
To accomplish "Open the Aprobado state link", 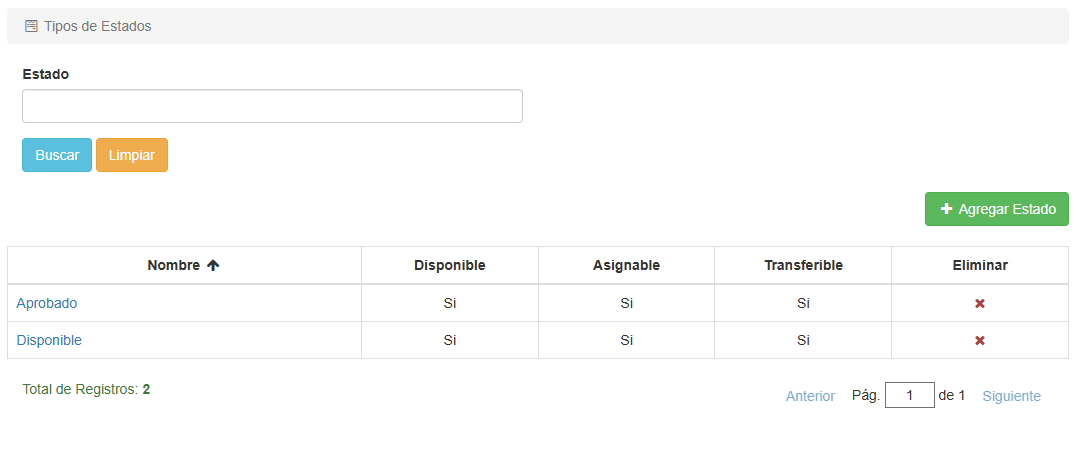I will click(47, 303).
